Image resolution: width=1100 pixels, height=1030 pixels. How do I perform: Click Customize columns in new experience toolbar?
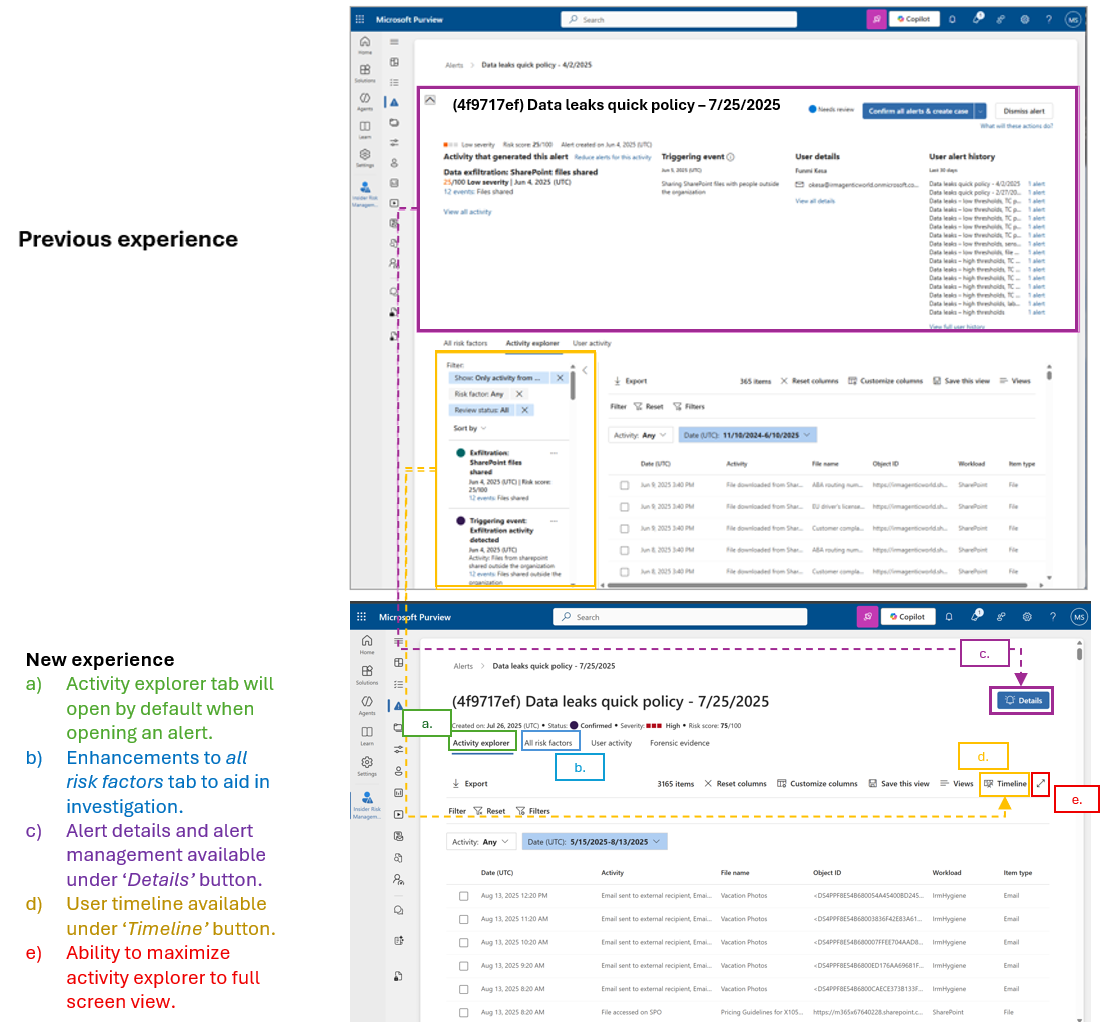[x=817, y=784]
